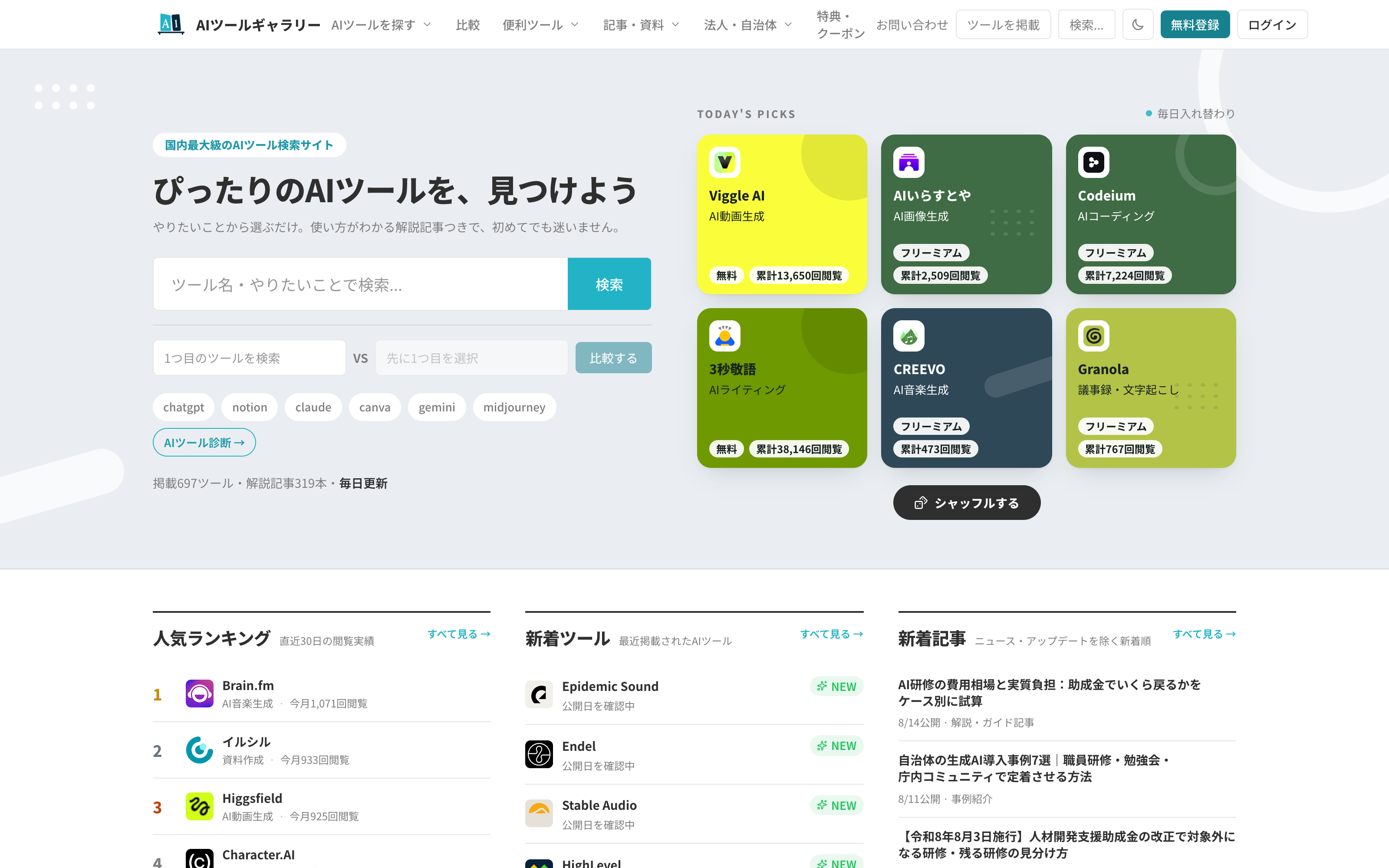Click the header 検索... search box
This screenshot has width=1389, height=868.
1086,25
